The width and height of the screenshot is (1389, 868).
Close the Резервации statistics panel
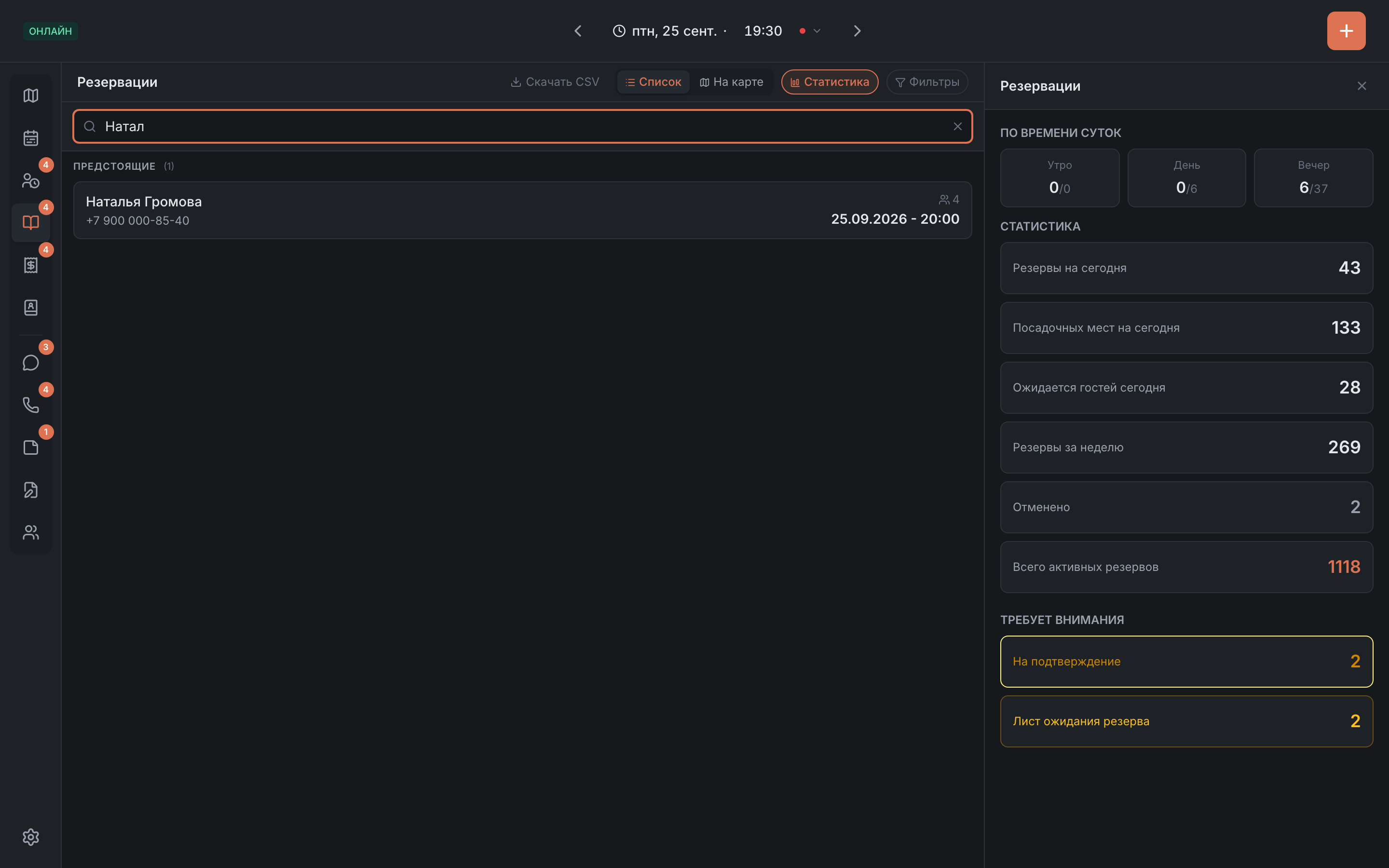pos(1362,86)
